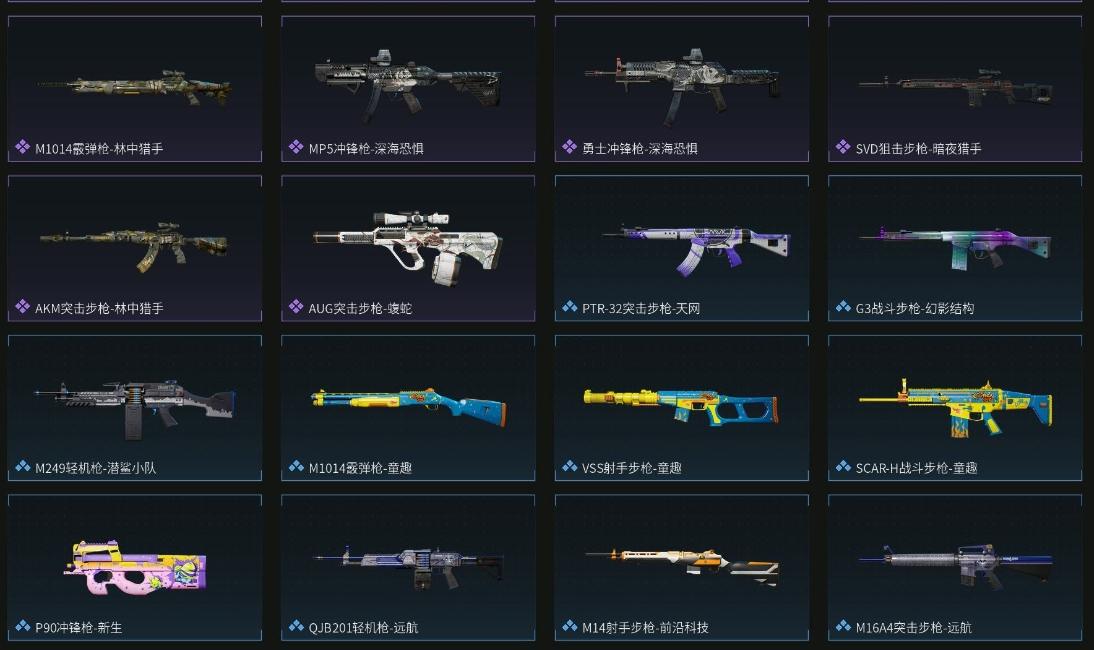Select the M249轻机枪-潜鲨小队 machine gun
Viewport: 1094px width, 650px height.
135,408
